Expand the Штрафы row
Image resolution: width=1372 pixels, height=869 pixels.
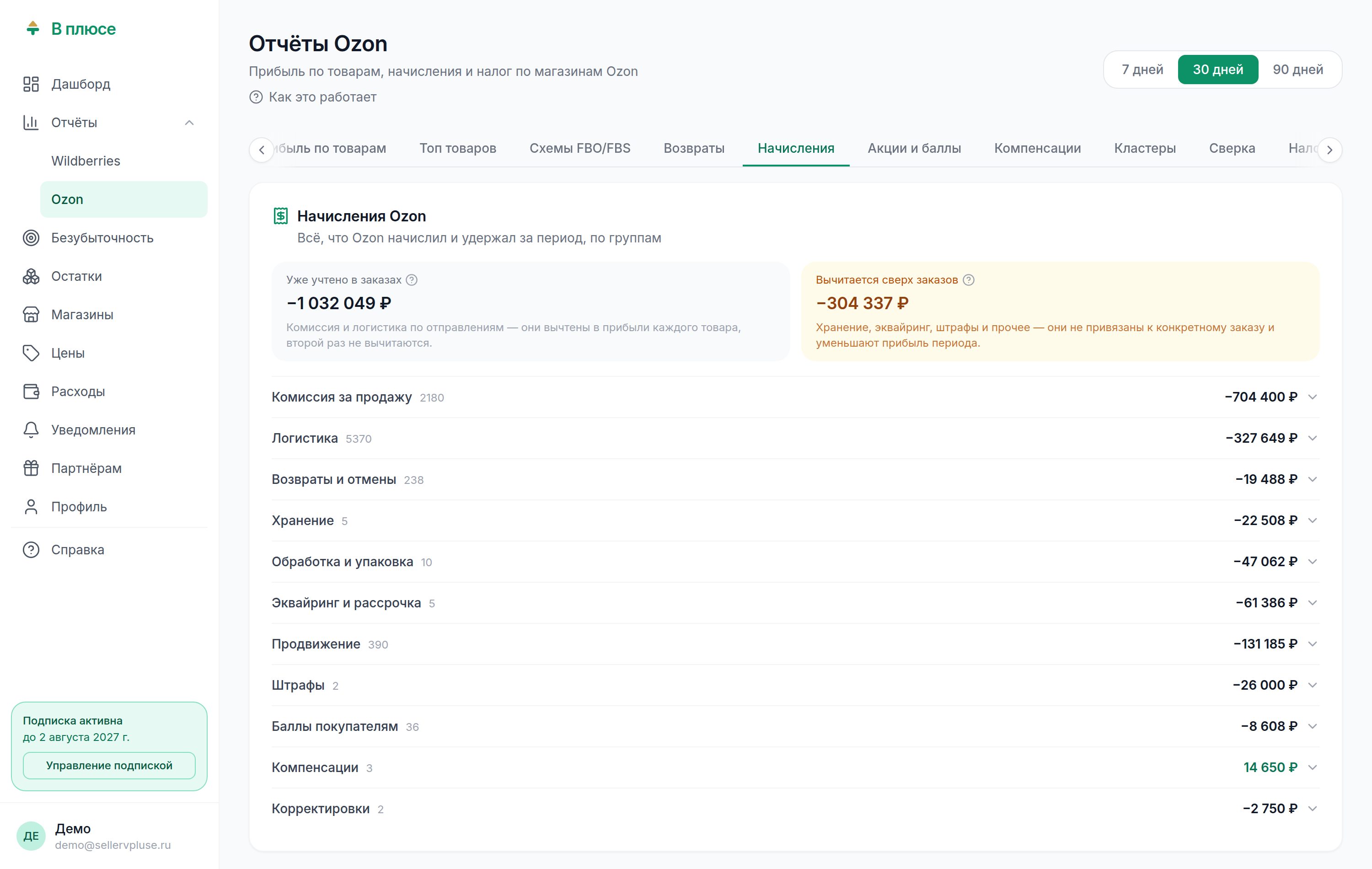(x=795, y=685)
